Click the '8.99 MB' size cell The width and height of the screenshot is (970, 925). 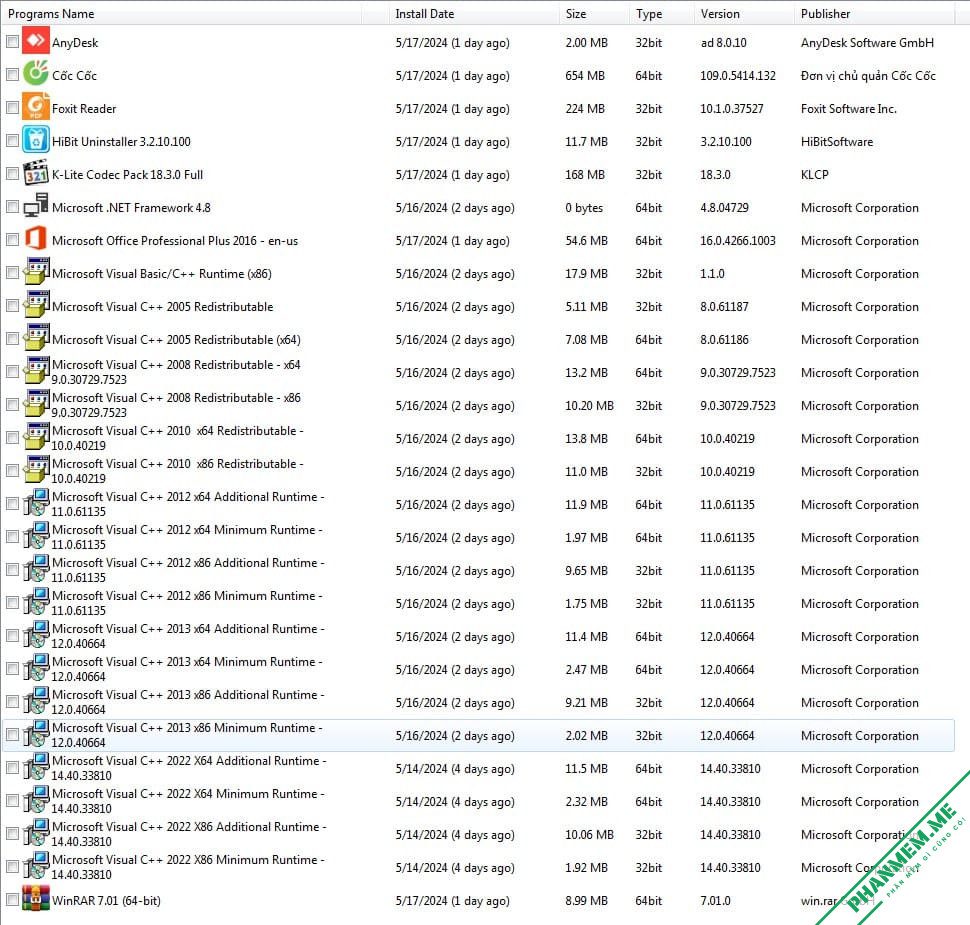[586, 901]
